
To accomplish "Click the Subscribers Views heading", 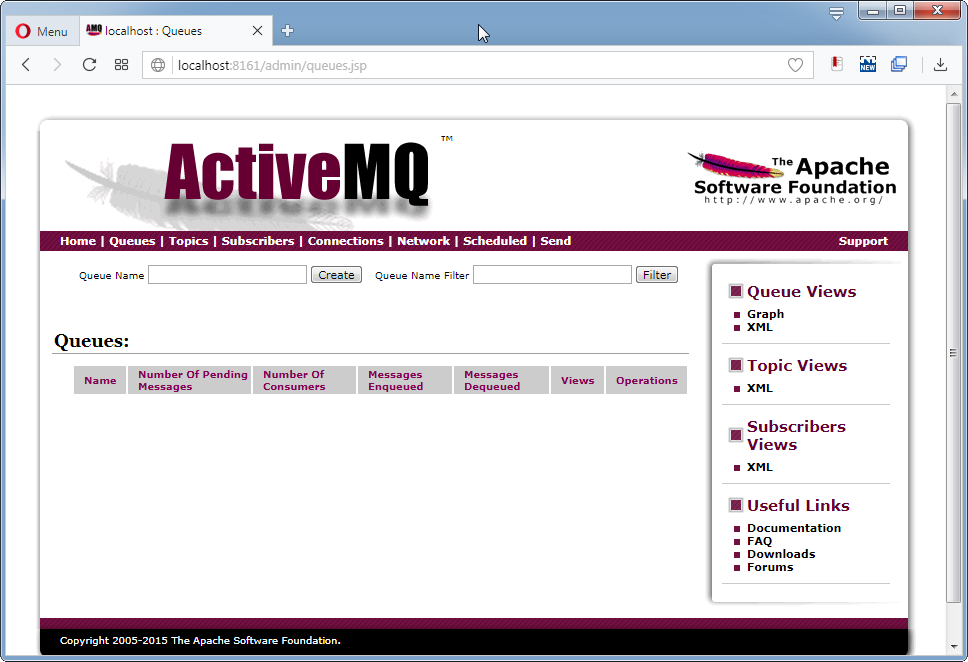I will 796,435.
